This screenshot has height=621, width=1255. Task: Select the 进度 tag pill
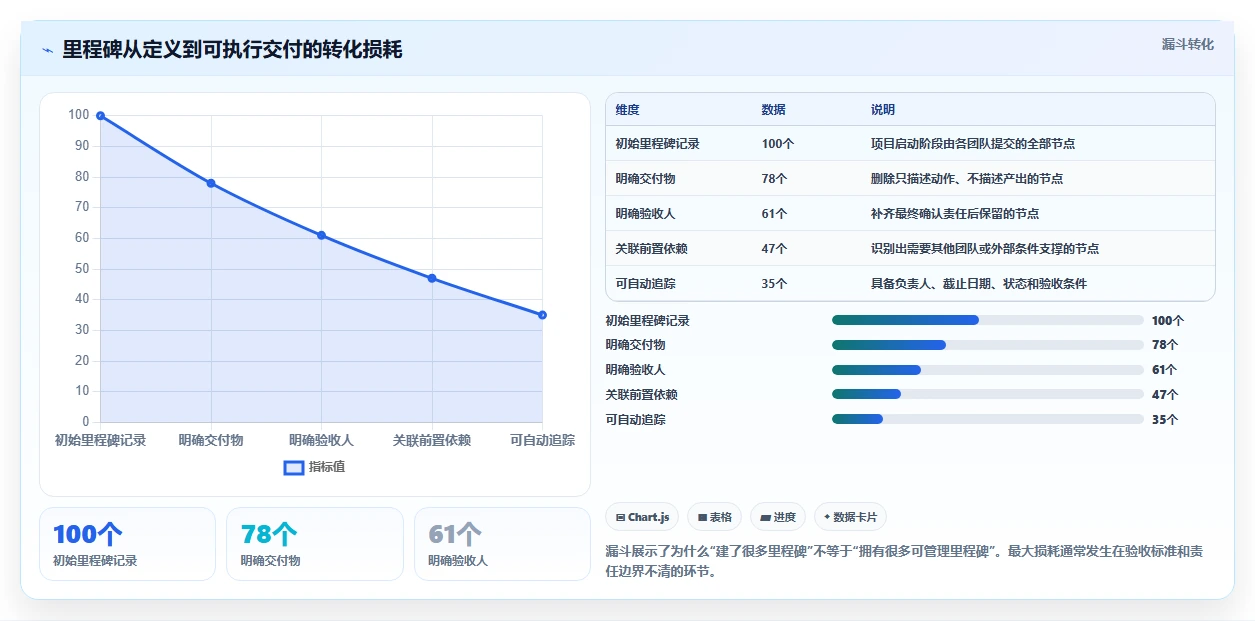tap(777, 517)
